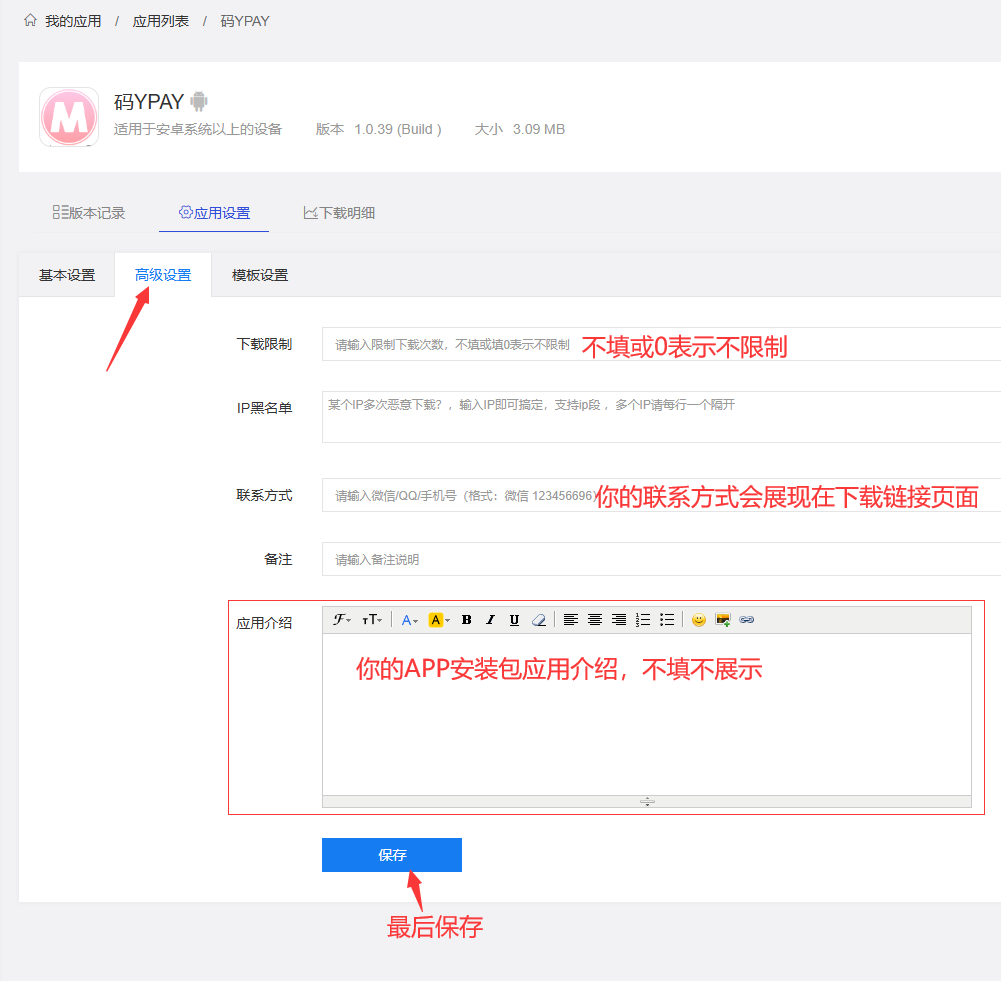The image size is (1001, 981).
Task: Click the blue 保存 button
Action: coord(392,855)
